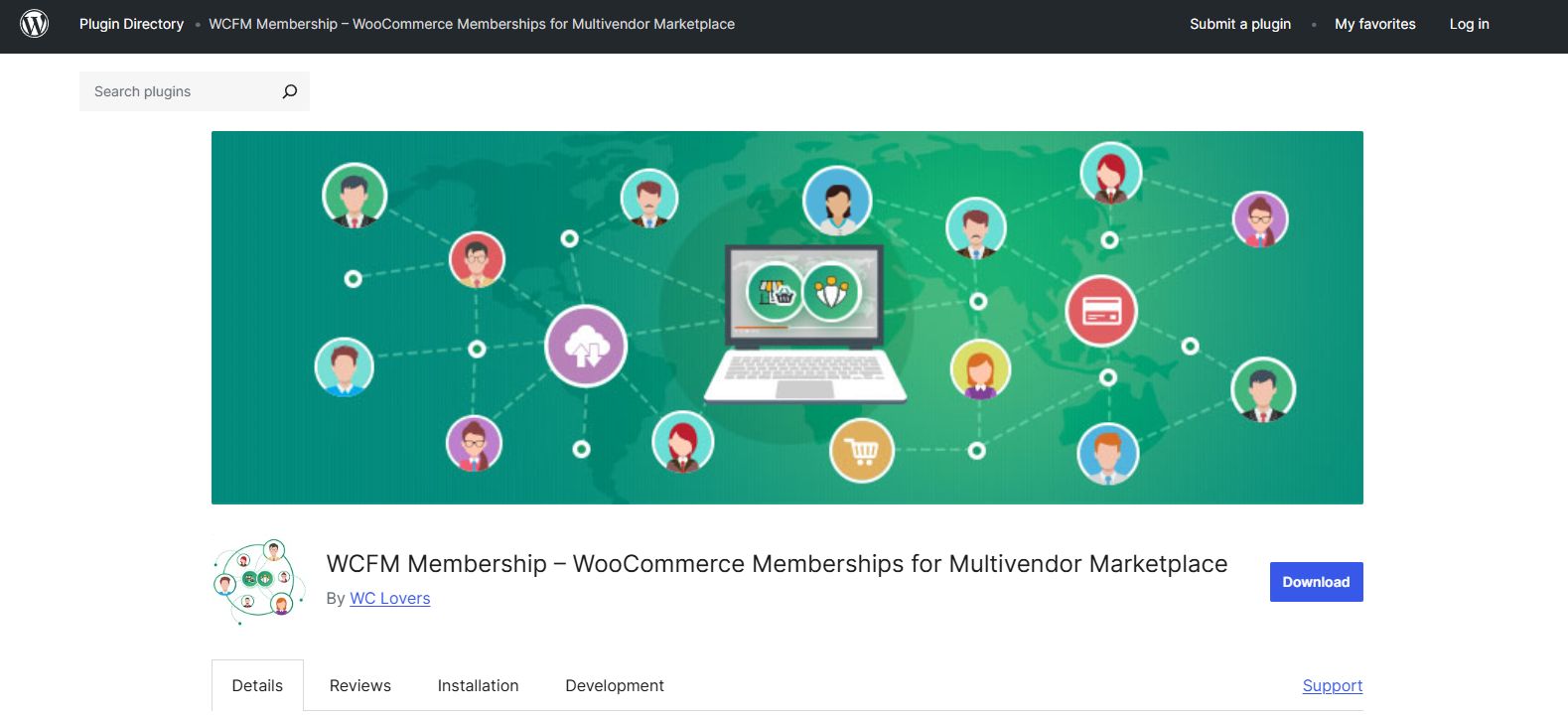This screenshot has width=1568, height=717.
Task: Click the WordPress logo icon
Action: (x=35, y=24)
